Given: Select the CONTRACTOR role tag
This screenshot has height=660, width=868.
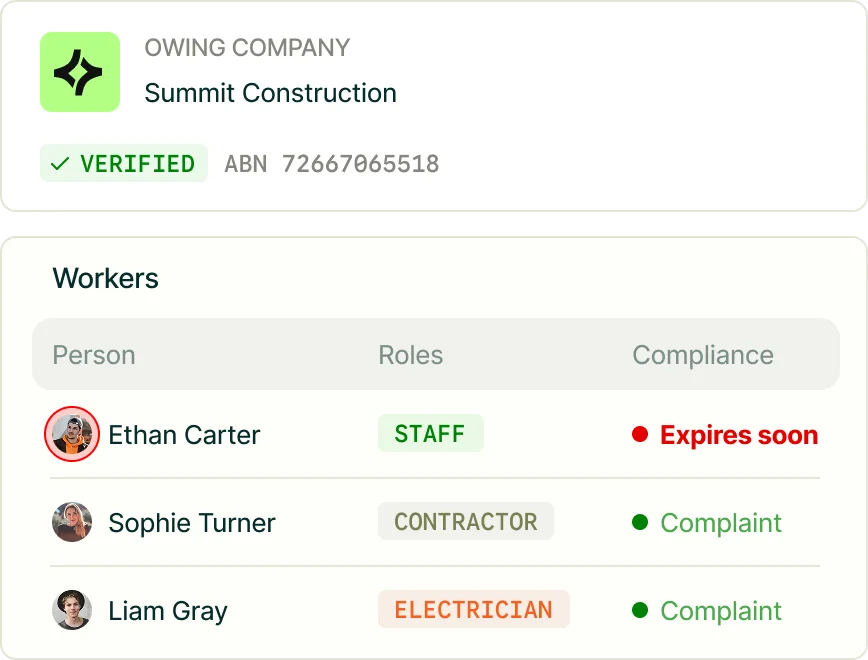Looking at the screenshot, I should [x=466, y=522].
